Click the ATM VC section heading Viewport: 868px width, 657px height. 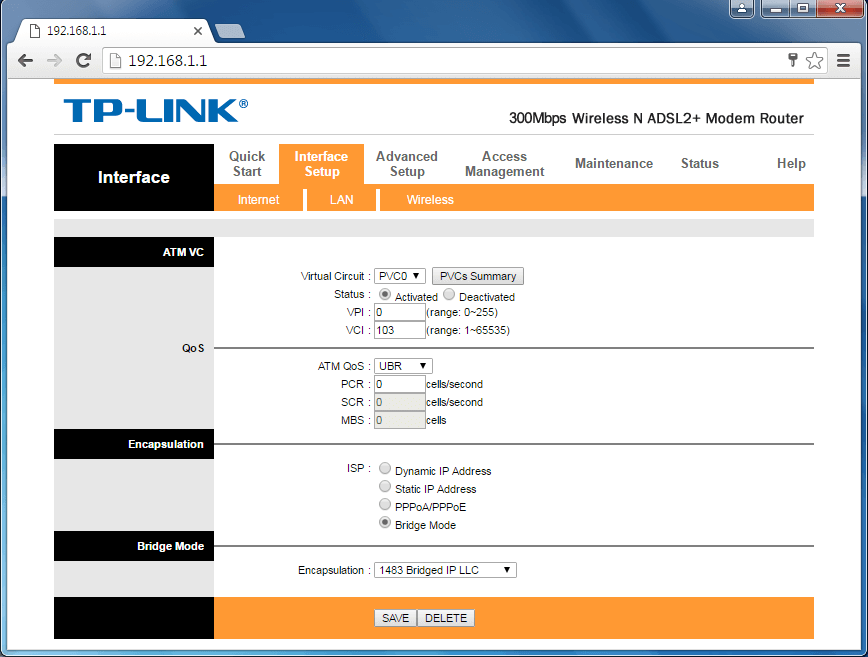click(183, 252)
